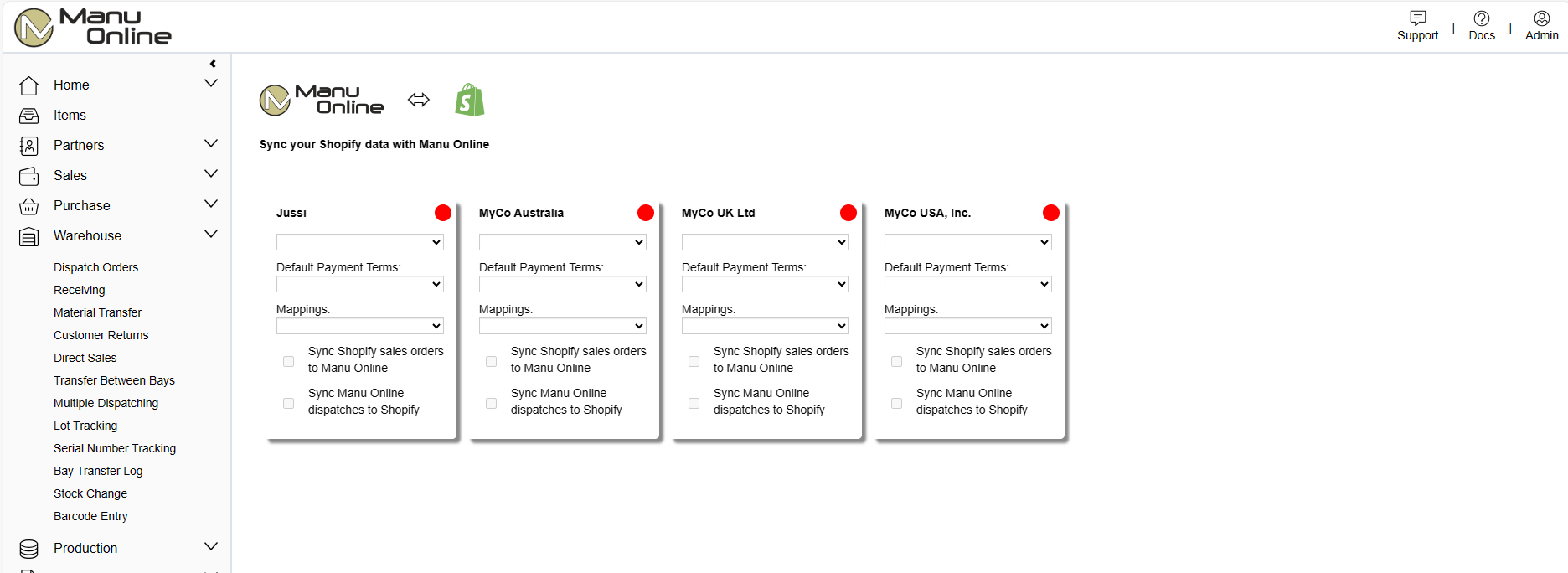Open Default Payment Terms dropdown for Jussi

point(360,284)
